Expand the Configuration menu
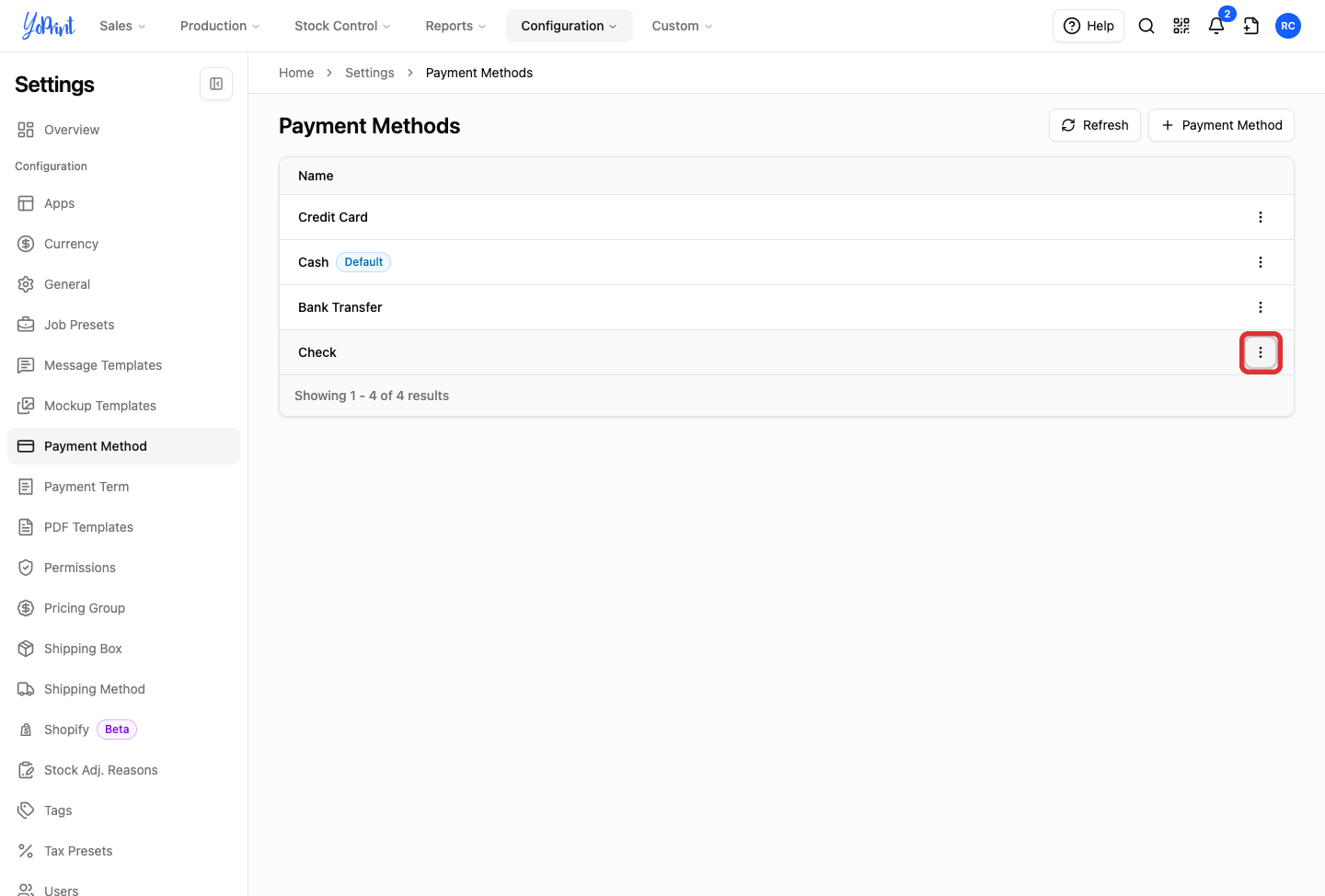1325x896 pixels. point(570,26)
